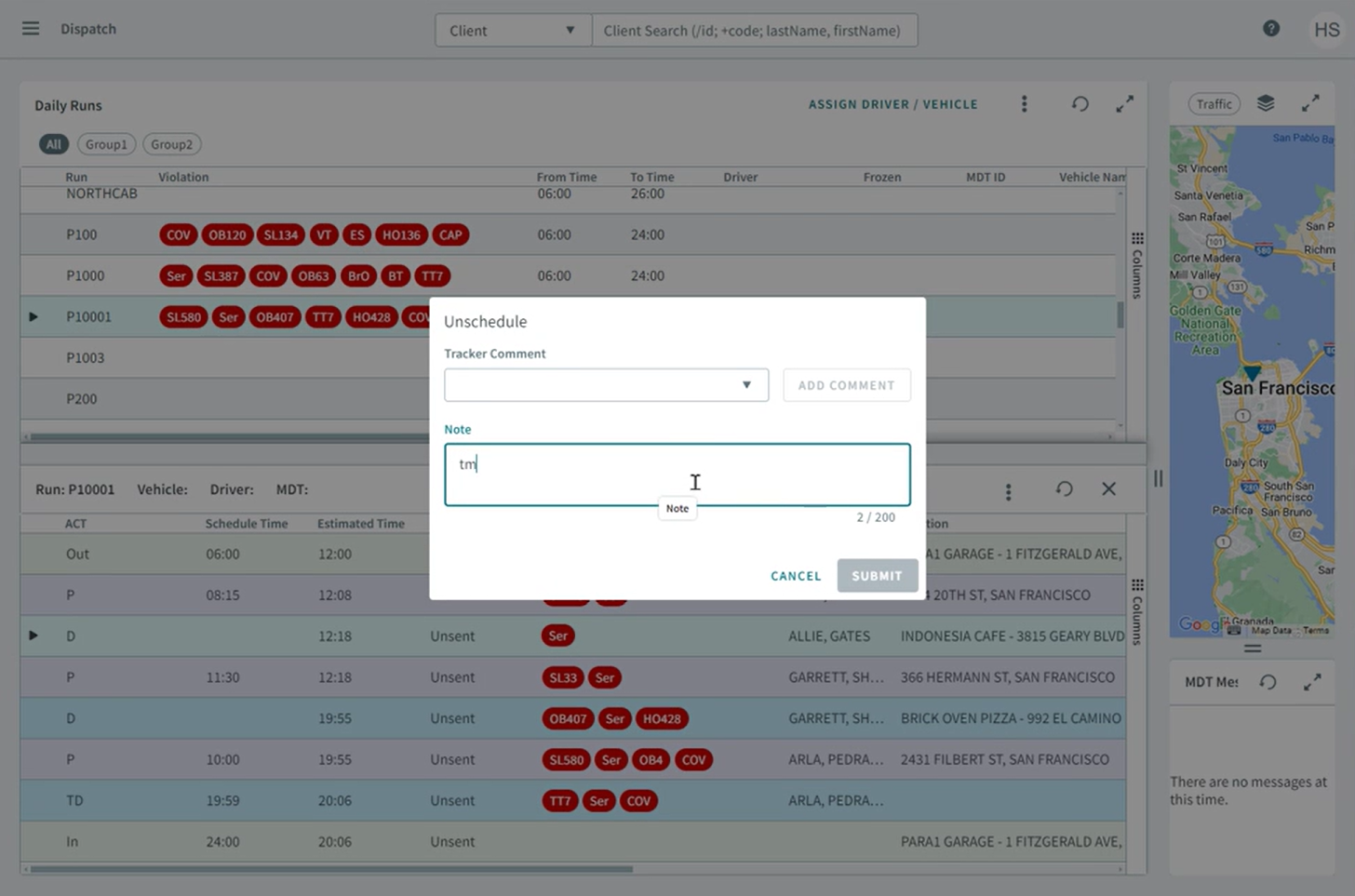Open the Tracker Comment dropdown
Viewport: 1355px width, 896px height.
coord(606,385)
